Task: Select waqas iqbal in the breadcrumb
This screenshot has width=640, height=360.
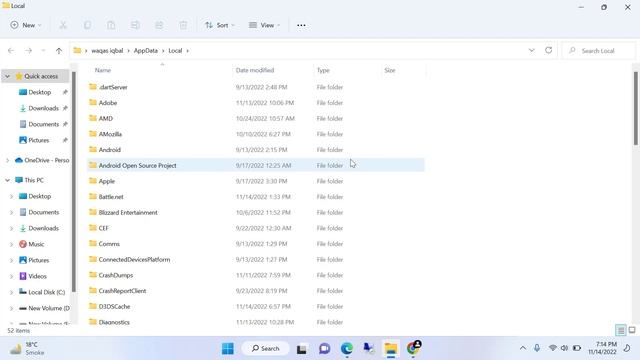Action: click(107, 51)
